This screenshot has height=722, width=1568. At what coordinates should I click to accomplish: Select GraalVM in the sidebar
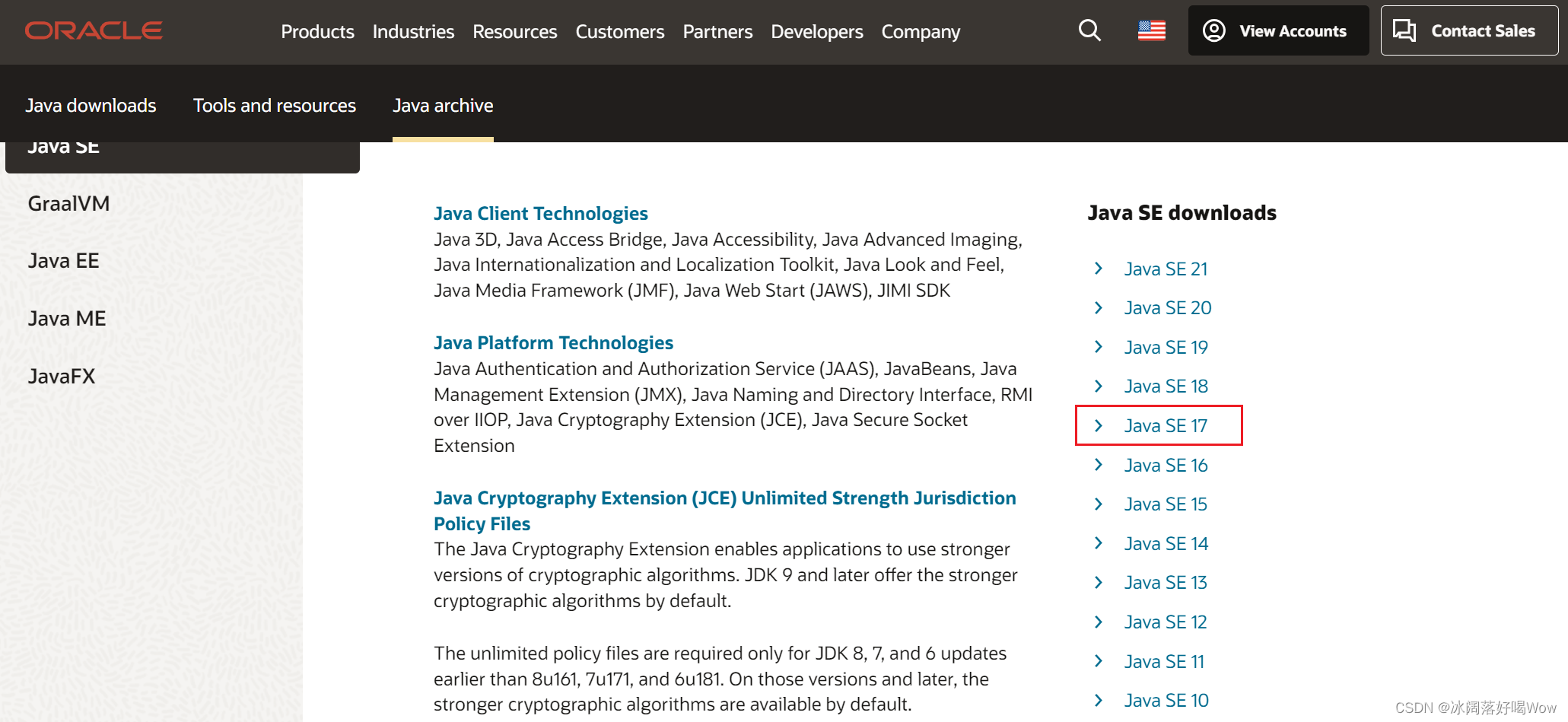coord(68,203)
